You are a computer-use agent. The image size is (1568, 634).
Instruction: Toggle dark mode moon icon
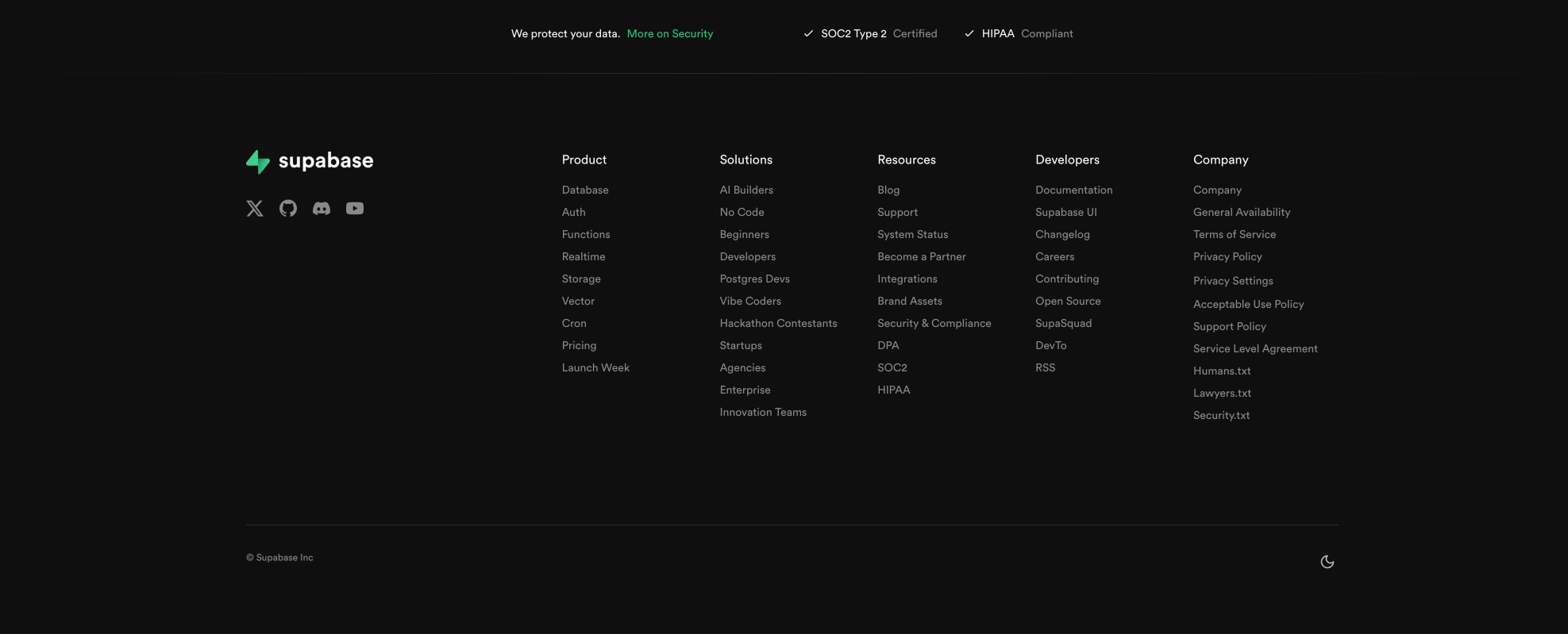coord(1327,562)
